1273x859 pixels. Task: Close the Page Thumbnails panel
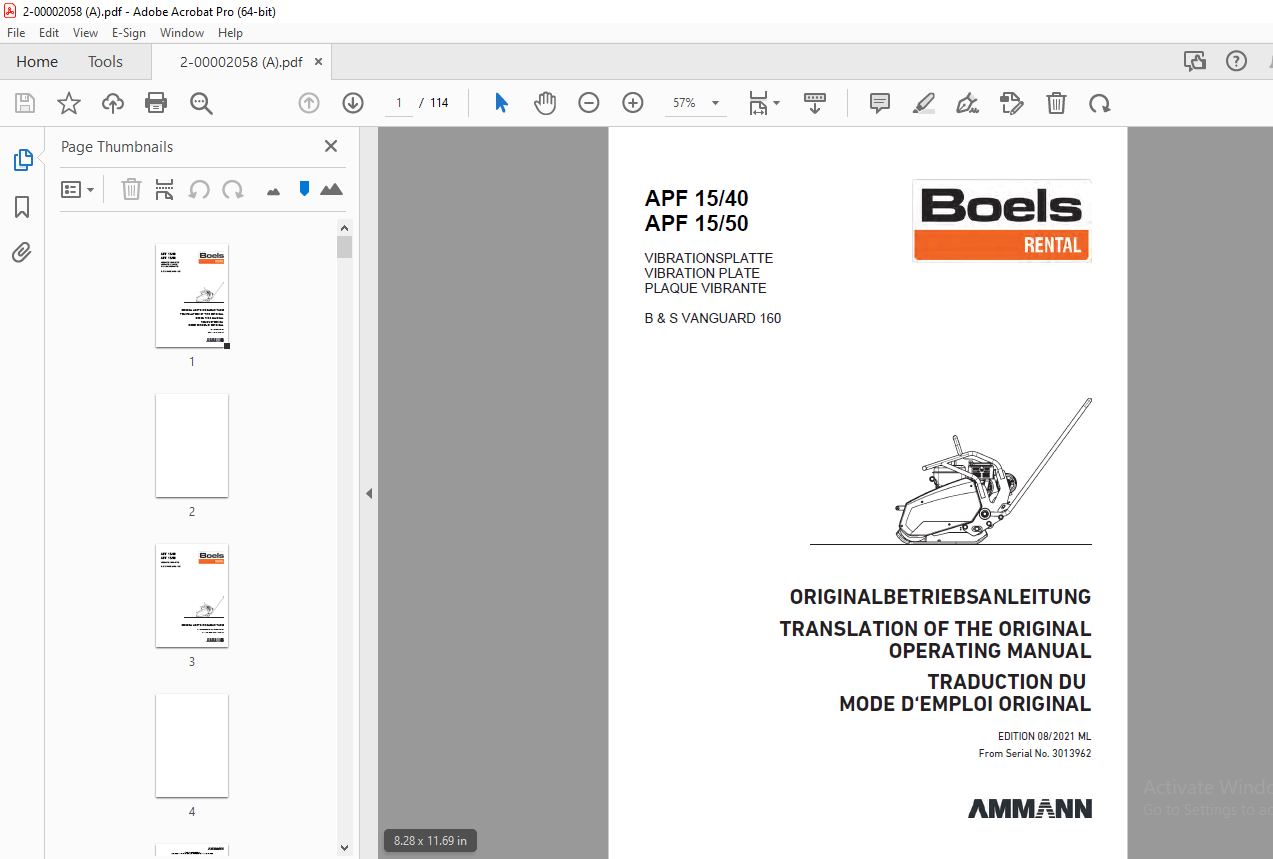331,146
